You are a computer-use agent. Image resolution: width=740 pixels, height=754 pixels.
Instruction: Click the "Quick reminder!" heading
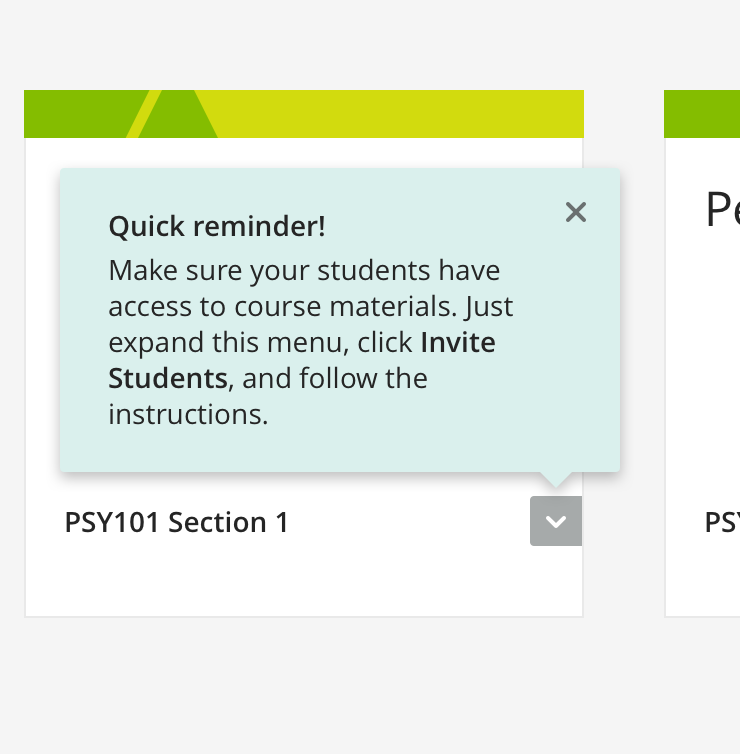coord(217,226)
